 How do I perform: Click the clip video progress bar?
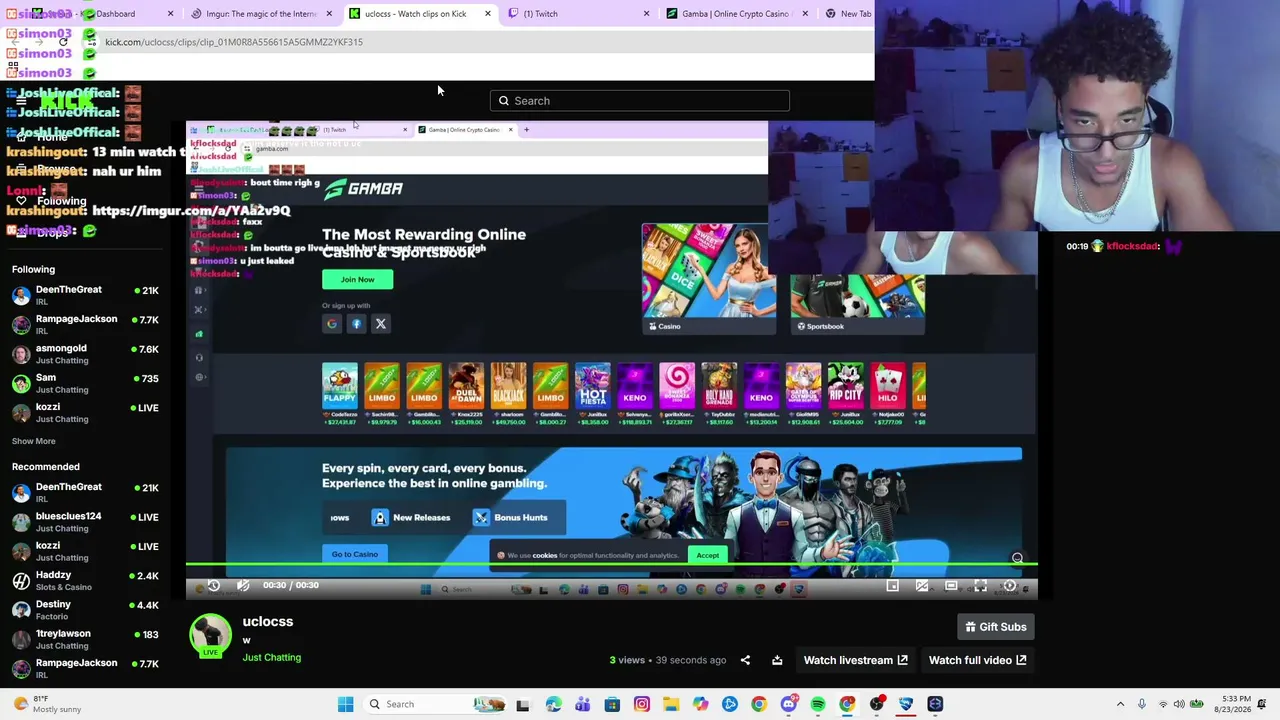612,565
